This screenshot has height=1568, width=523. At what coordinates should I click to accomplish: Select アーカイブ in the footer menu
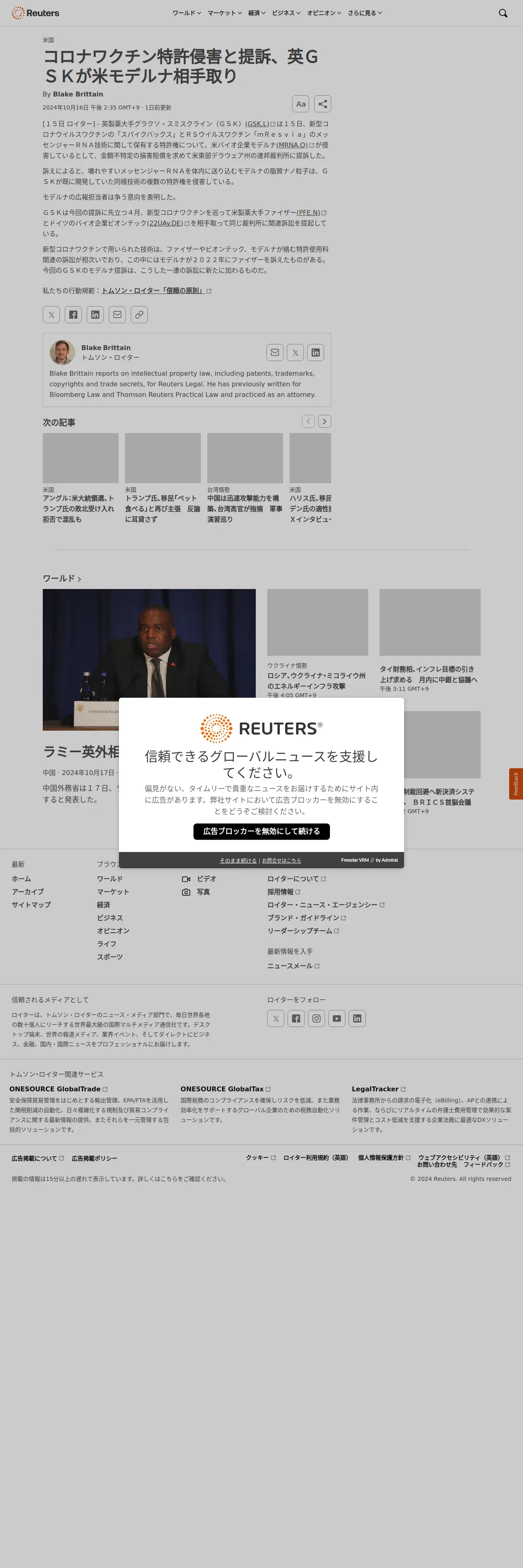27,892
